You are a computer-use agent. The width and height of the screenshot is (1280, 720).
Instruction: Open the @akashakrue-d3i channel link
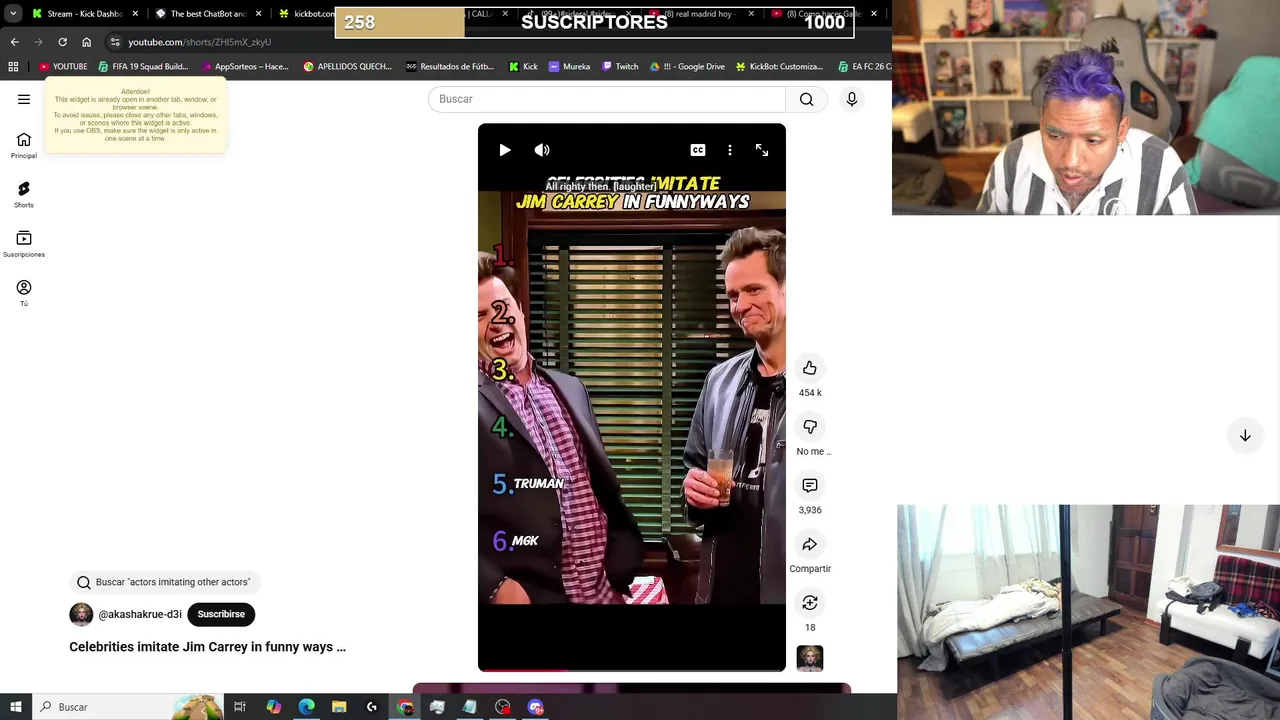click(x=140, y=615)
